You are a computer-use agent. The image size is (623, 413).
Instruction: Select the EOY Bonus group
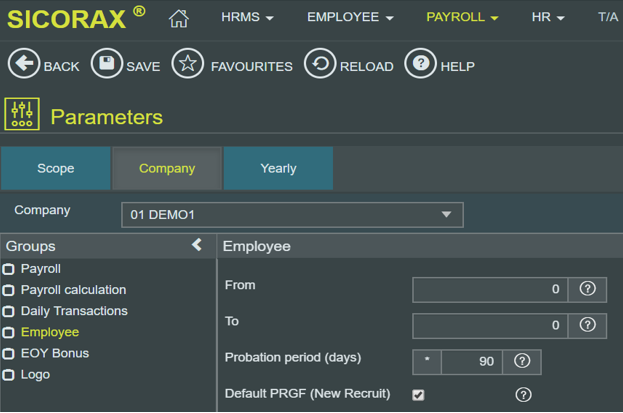54,353
